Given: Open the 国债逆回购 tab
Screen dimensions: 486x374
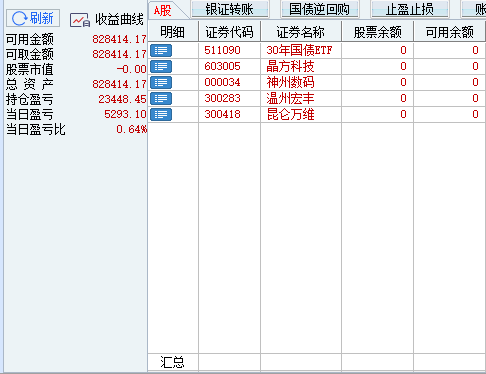Looking at the screenshot, I should [x=320, y=9].
